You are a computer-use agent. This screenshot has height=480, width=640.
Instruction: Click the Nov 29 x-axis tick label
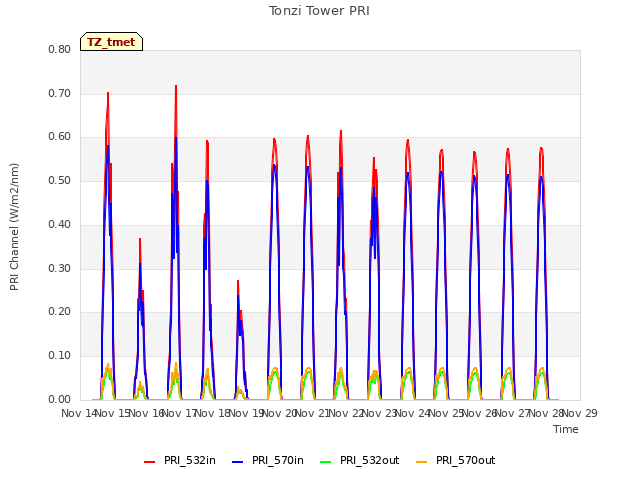click(x=580, y=413)
